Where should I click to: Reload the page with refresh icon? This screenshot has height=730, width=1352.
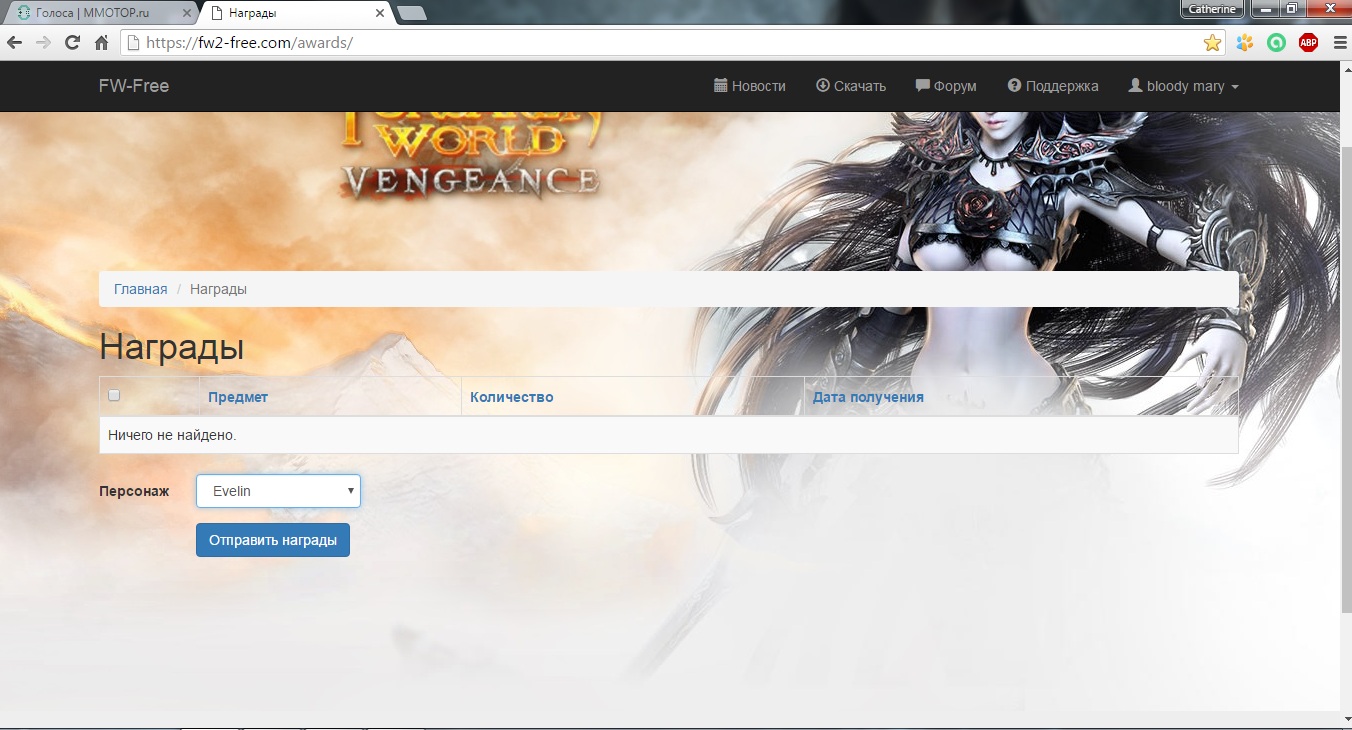(72, 43)
